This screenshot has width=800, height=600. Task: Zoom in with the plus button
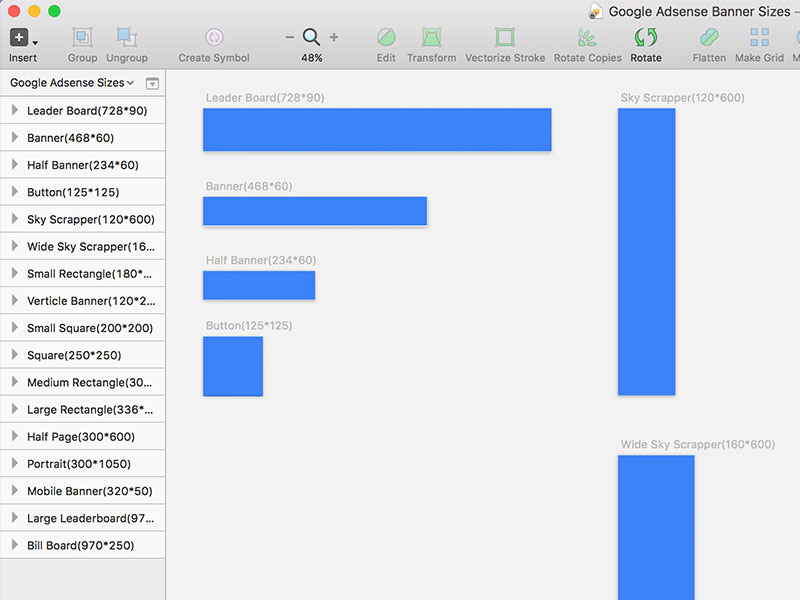pos(334,37)
